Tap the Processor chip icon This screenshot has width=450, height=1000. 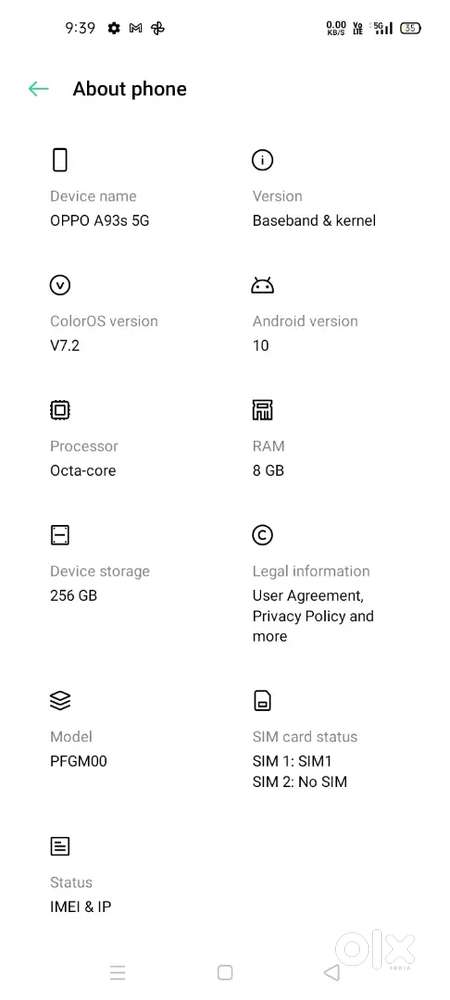(x=59, y=410)
